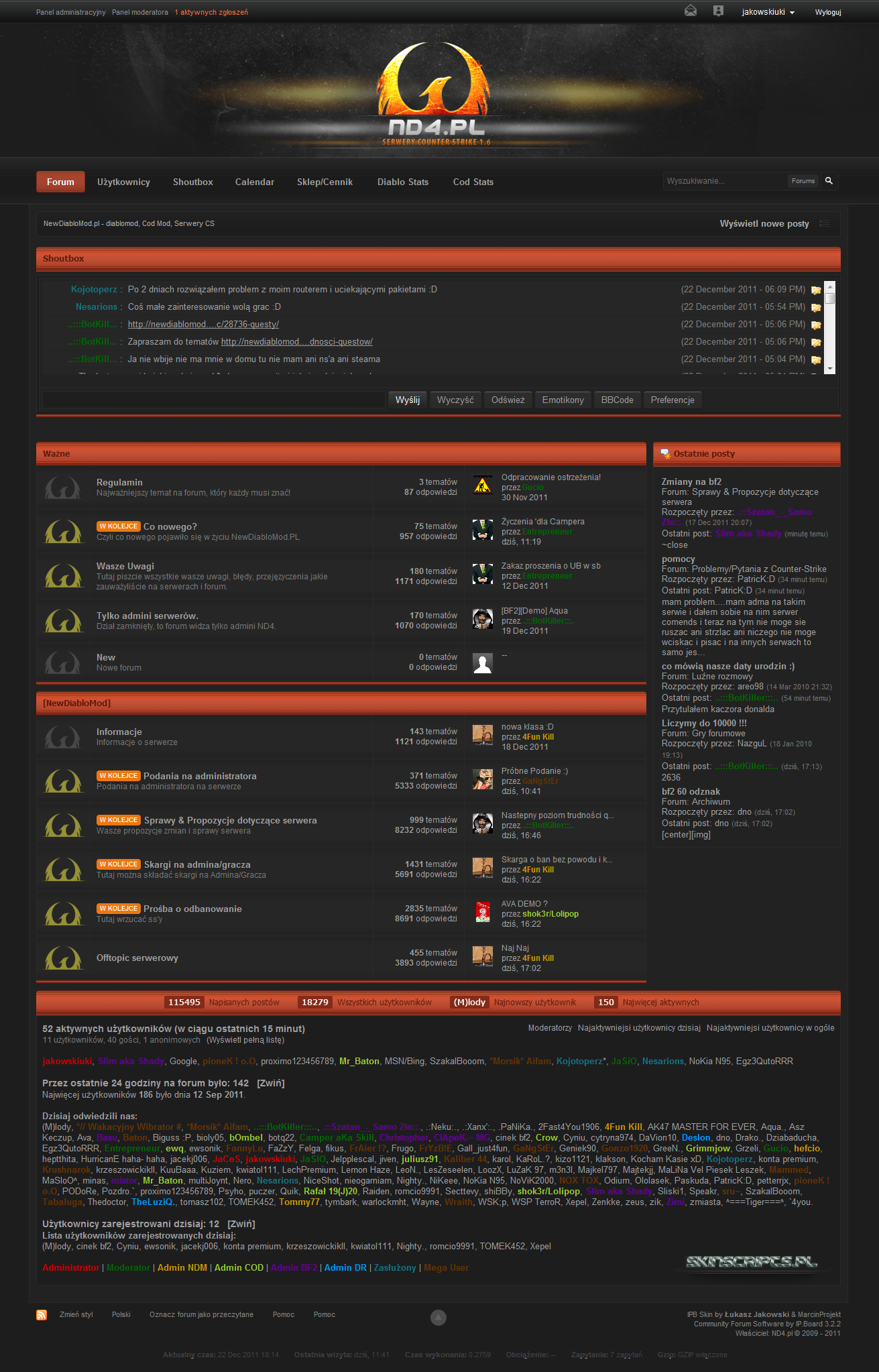Open the Calendar tab
Screen dimensions: 879x1372
[x=255, y=182]
